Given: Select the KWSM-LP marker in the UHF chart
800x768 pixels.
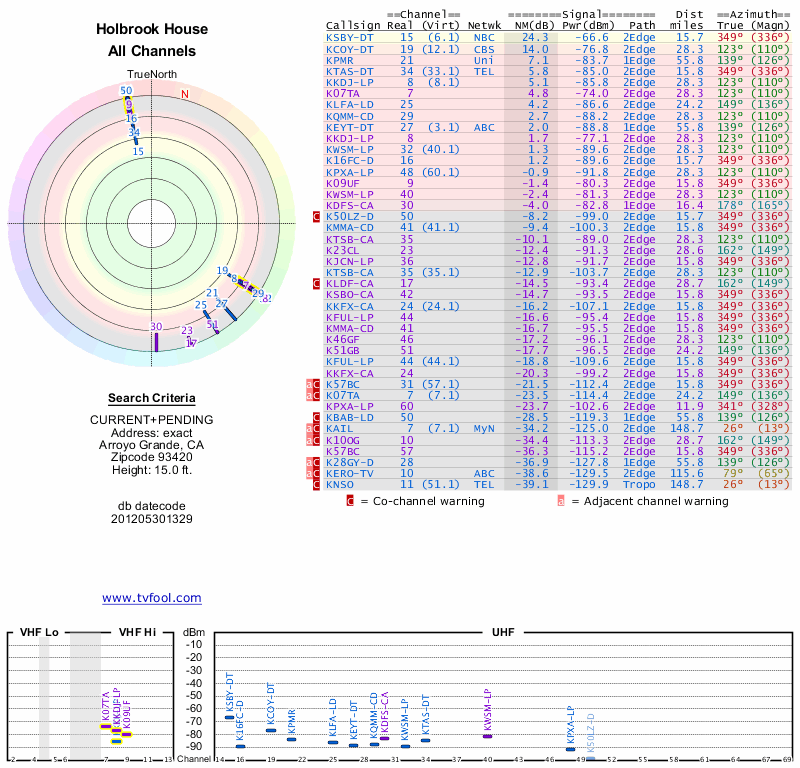Looking at the screenshot, I should click(488, 736).
